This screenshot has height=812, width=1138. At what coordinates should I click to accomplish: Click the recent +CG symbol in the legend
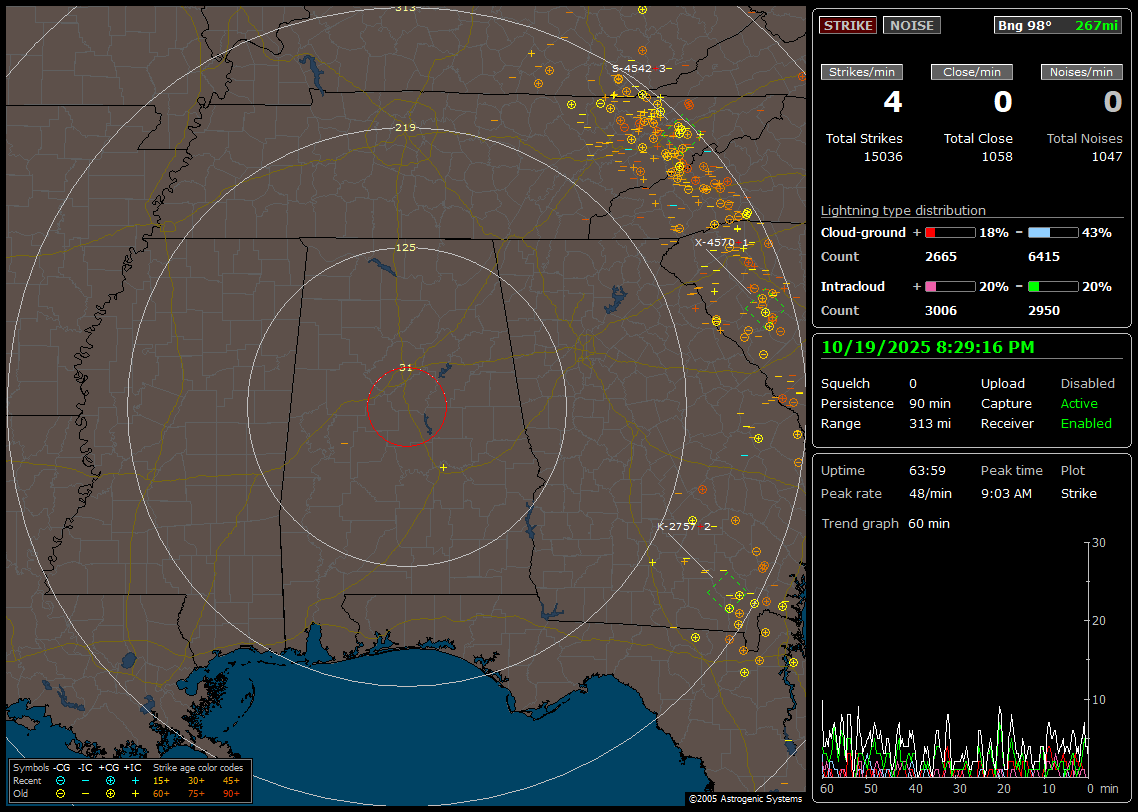[x=110, y=780]
